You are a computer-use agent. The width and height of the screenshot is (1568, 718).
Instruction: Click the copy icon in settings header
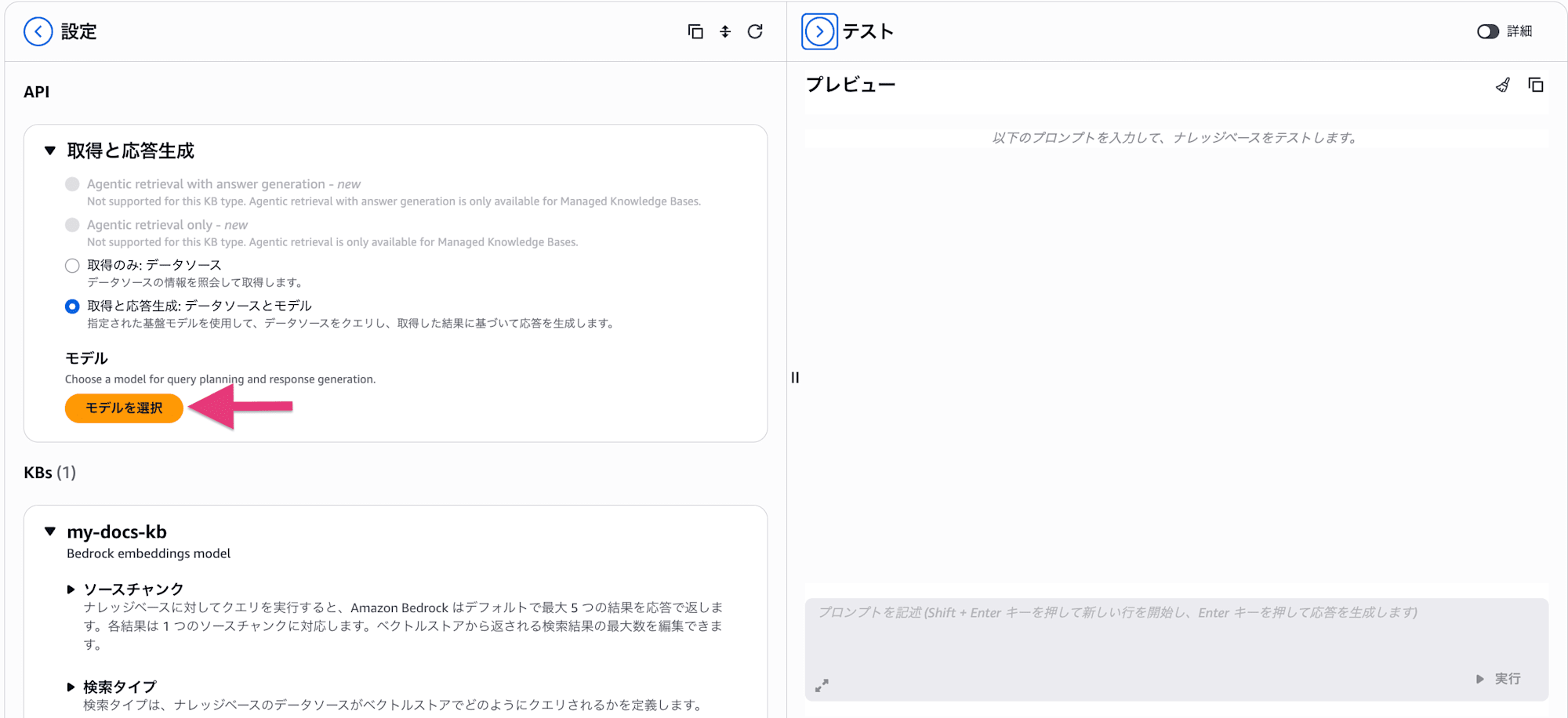[x=695, y=31]
